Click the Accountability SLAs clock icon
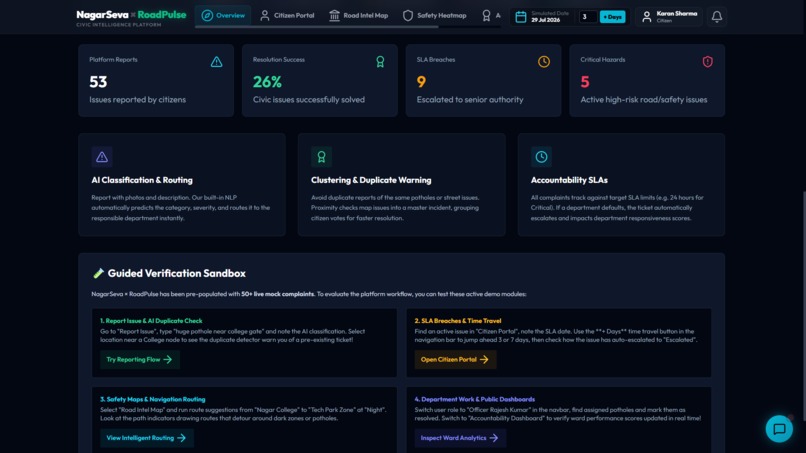The height and width of the screenshot is (453, 806). (x=541, y=157)
